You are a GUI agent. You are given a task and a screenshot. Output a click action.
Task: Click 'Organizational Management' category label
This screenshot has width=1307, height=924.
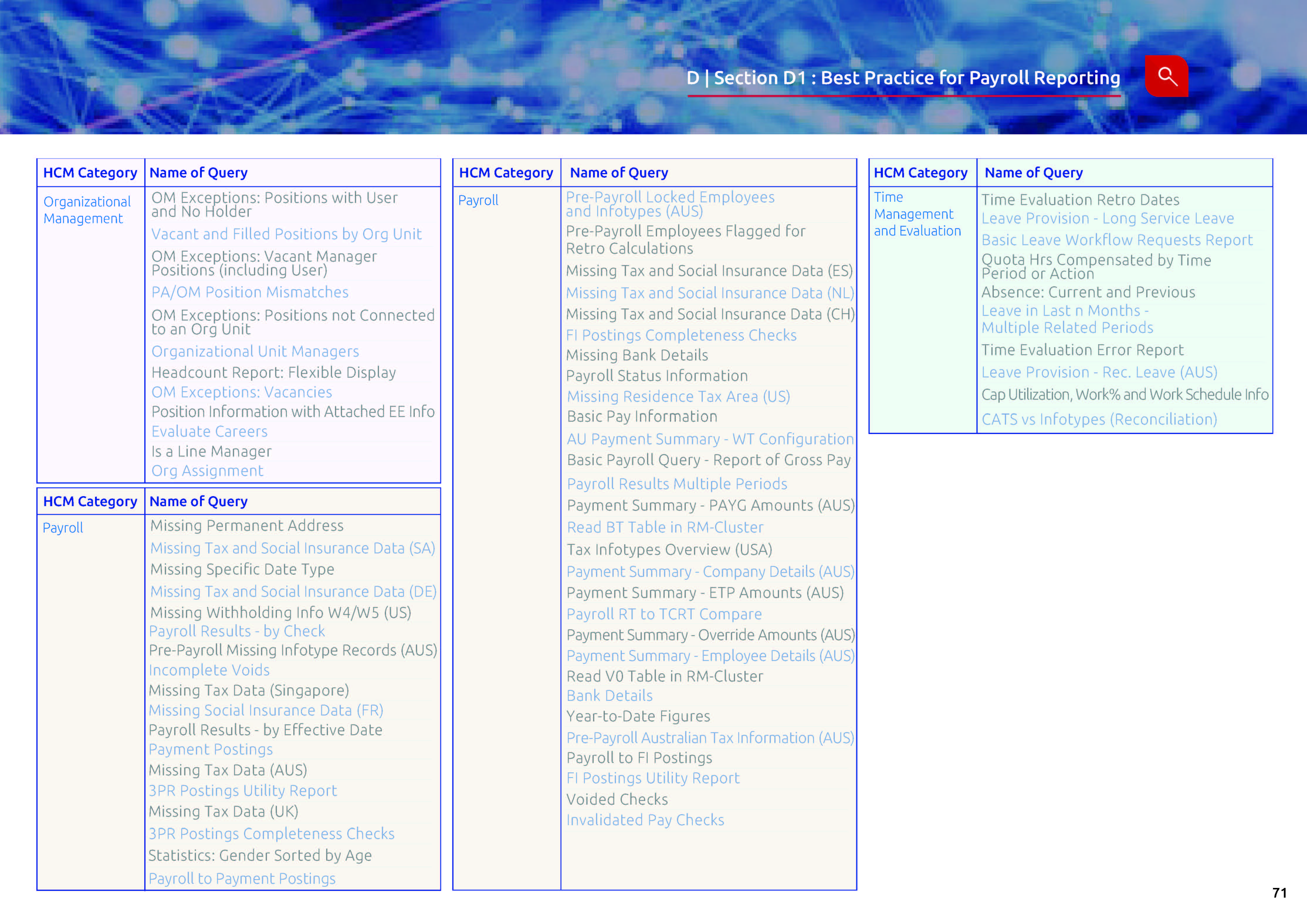pos(87,210)
